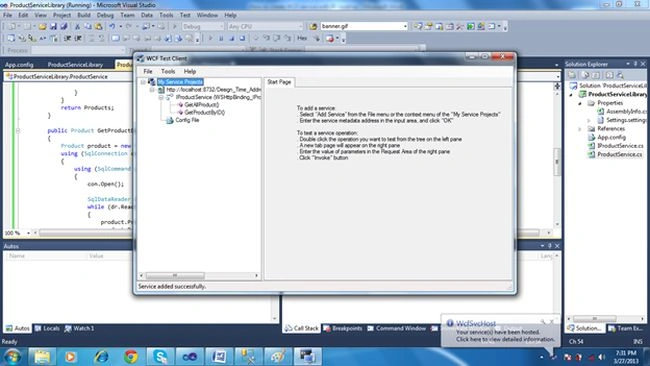The width and height of the screenshot is (650, 366).
Task: Open Internet Explorer from the taskbar
Action: pos(102,356)
